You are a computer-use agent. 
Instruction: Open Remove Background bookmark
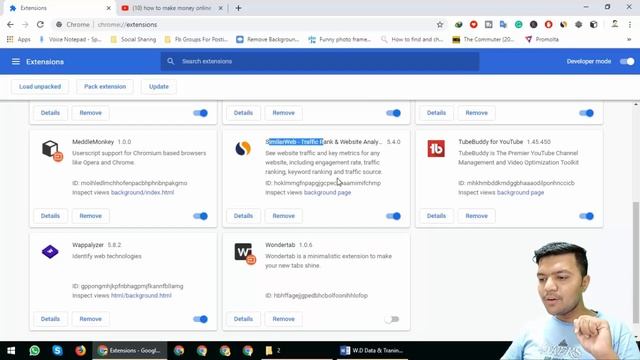coord(268,39)
